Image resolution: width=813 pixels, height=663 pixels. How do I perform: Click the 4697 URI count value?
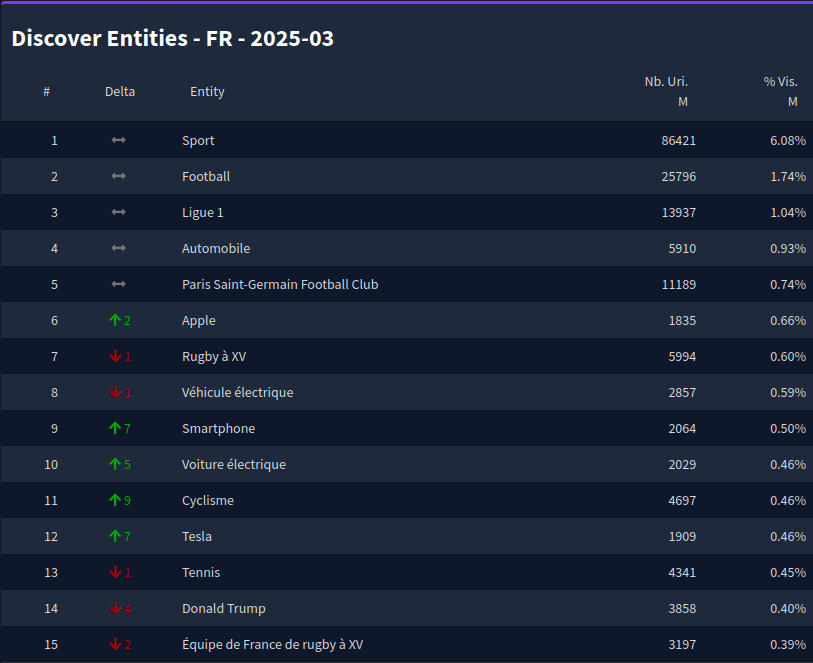[x=682, y=501]
